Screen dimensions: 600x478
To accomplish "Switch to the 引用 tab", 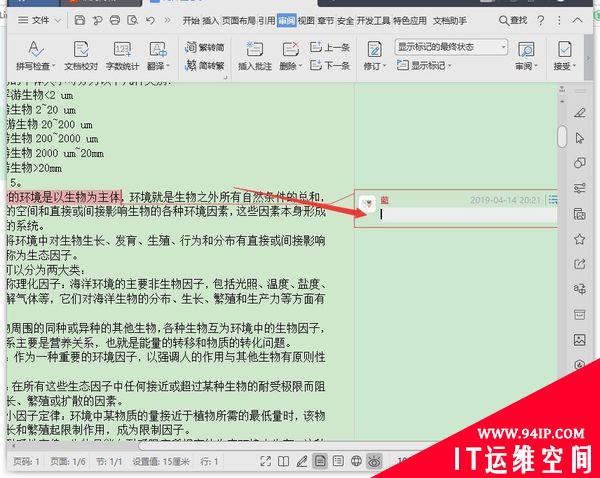I will pos(266,21).
